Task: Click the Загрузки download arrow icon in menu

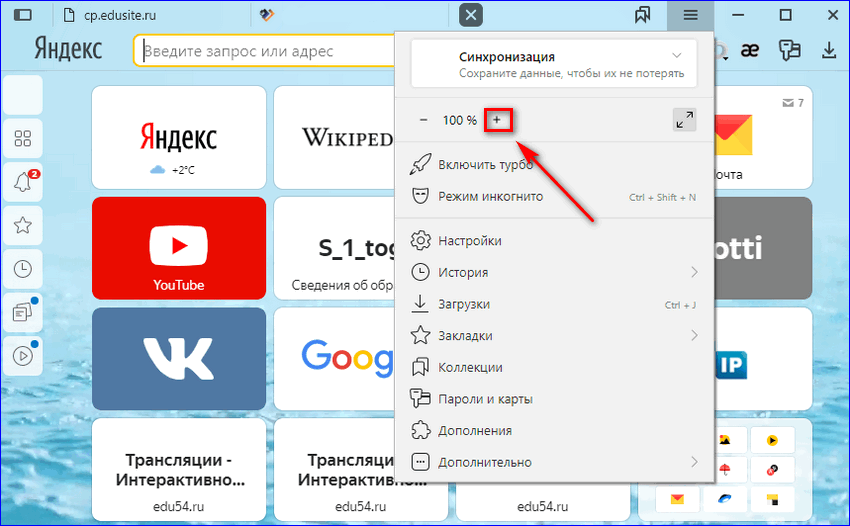Action: point(420,304)
